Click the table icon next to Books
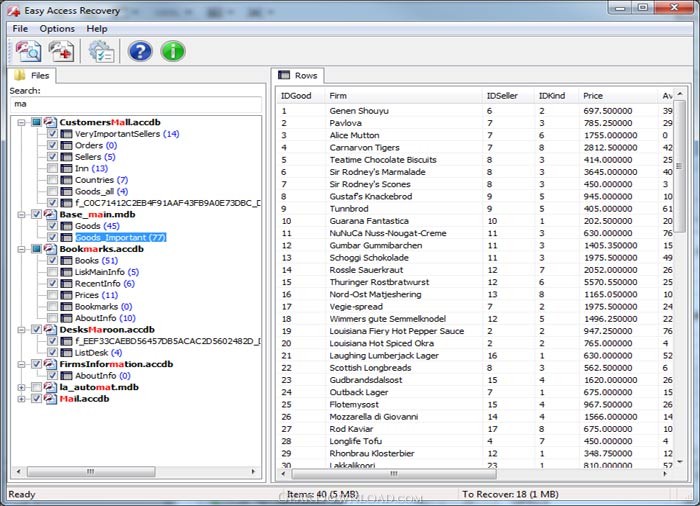Image resolution: width=700 pixels, height=506 pixels. point(66,261)
